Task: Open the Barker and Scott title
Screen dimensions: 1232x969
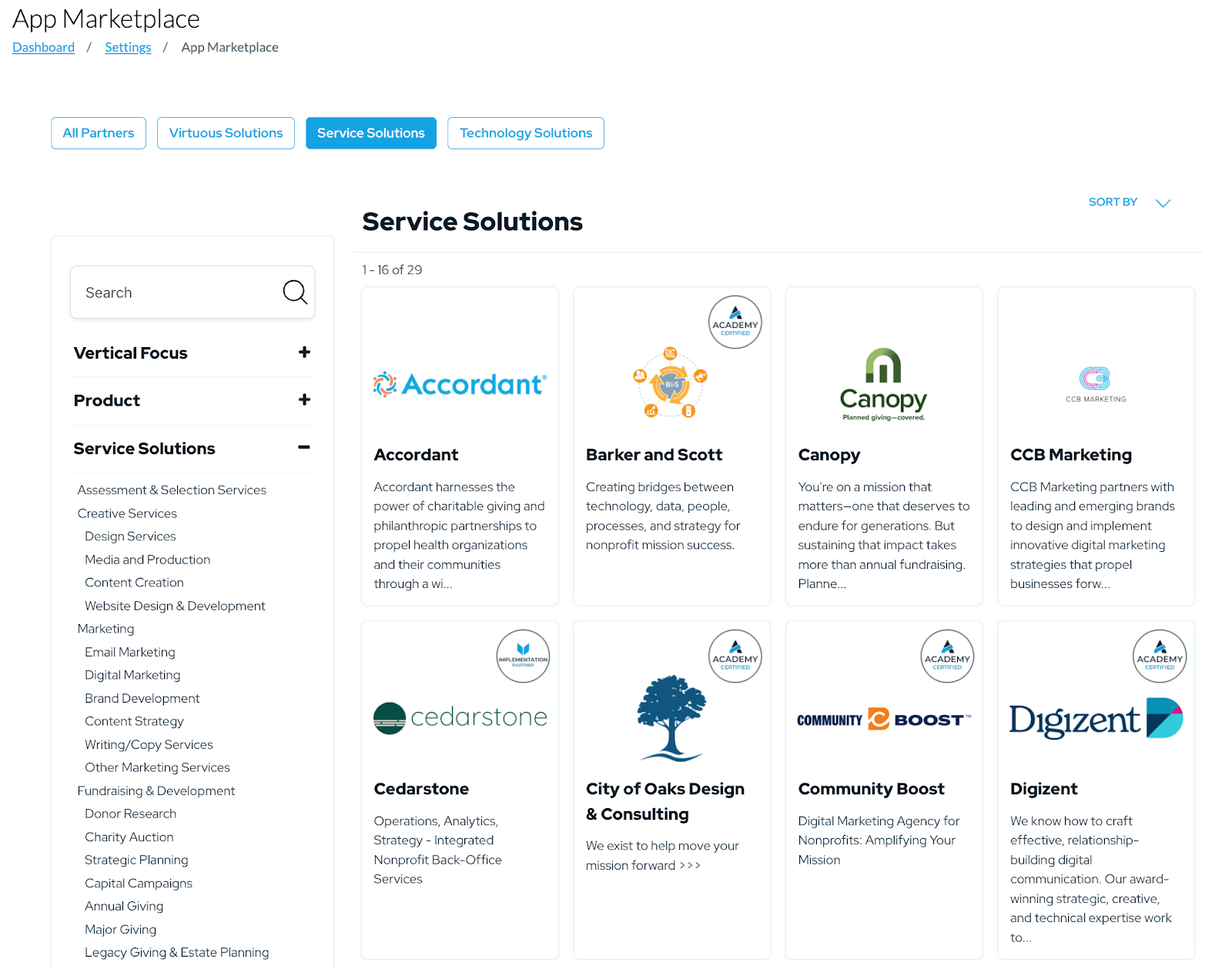Action: (654, 455)
